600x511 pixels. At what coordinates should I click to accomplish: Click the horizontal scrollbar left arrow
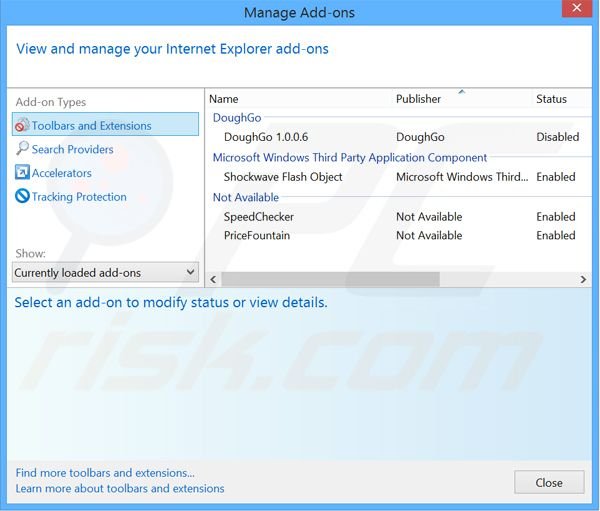pyautogui.click(x=213, y=279)
